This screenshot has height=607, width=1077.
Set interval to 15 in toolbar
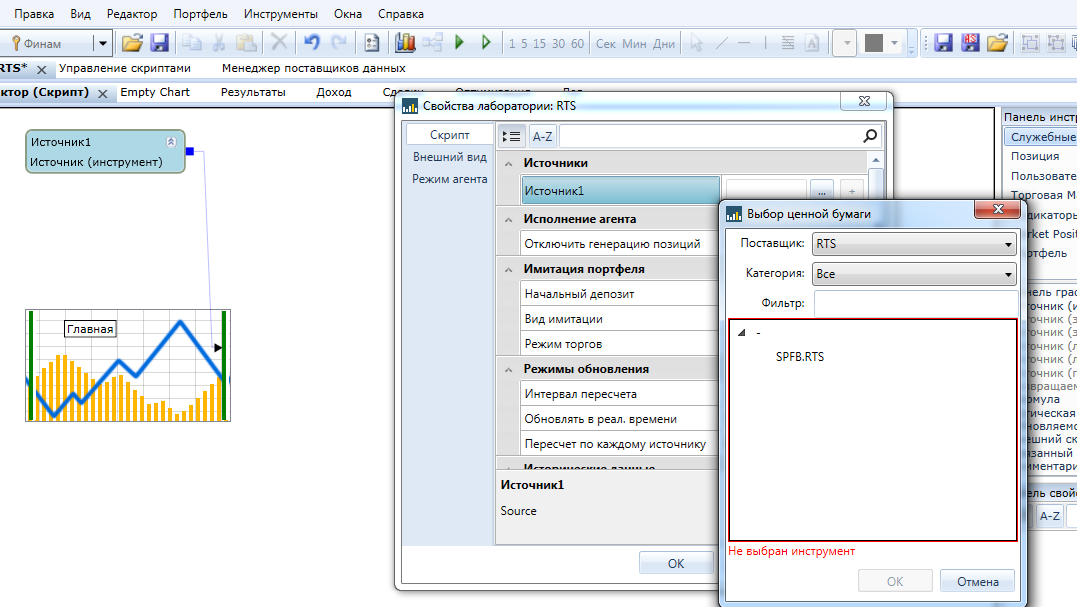[539, 44]
